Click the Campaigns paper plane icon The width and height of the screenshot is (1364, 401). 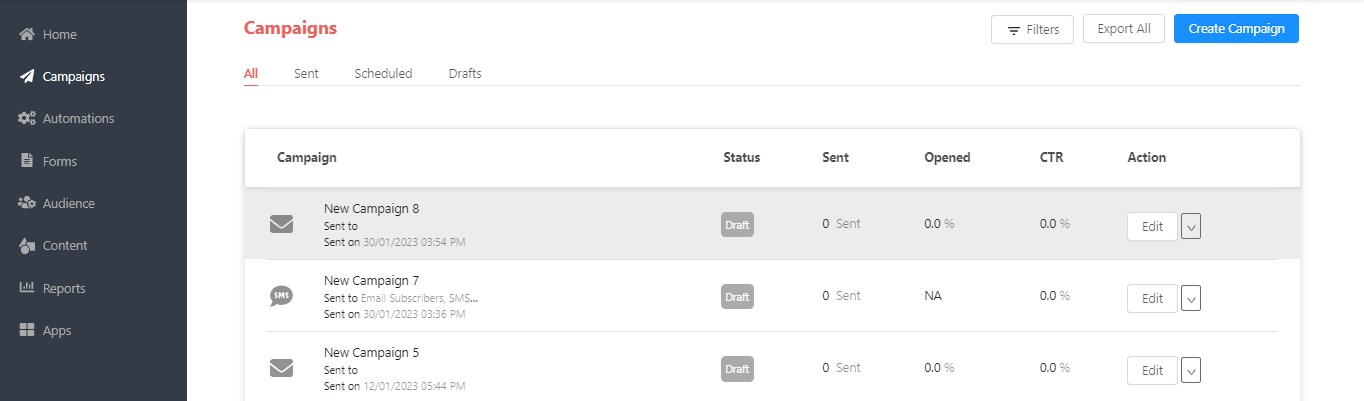(27, 76)
